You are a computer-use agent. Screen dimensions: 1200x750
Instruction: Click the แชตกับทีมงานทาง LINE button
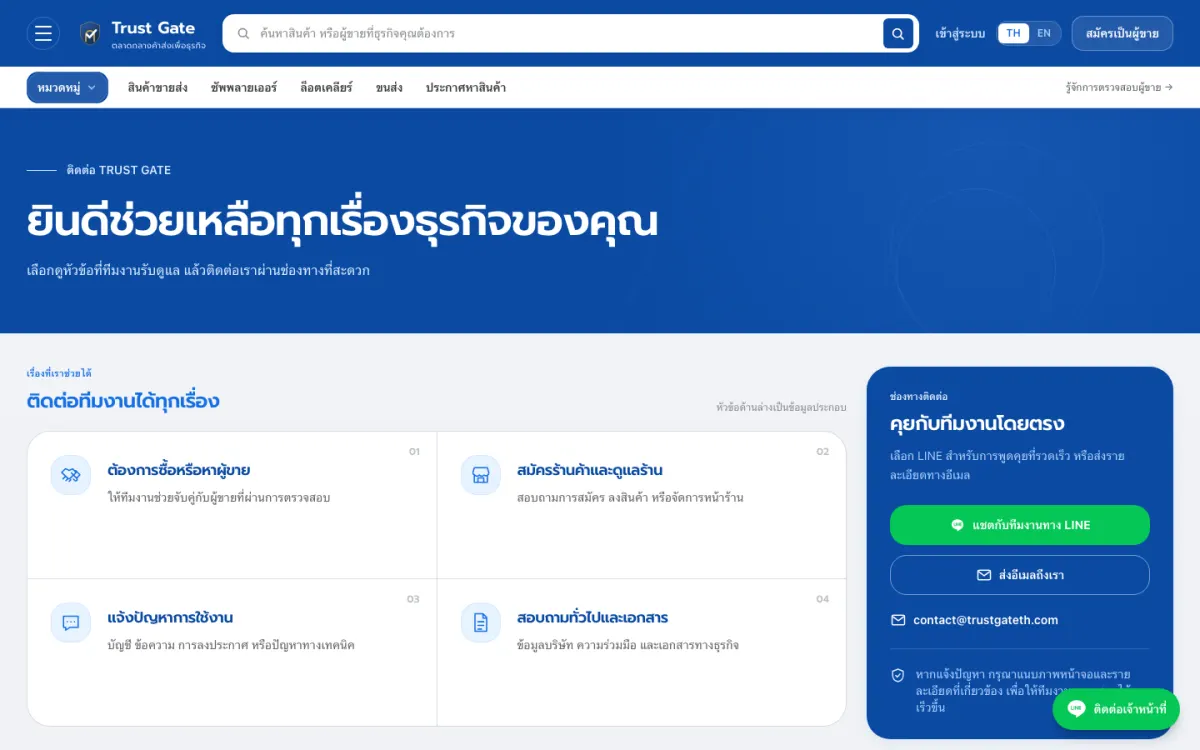point(1020,525)
